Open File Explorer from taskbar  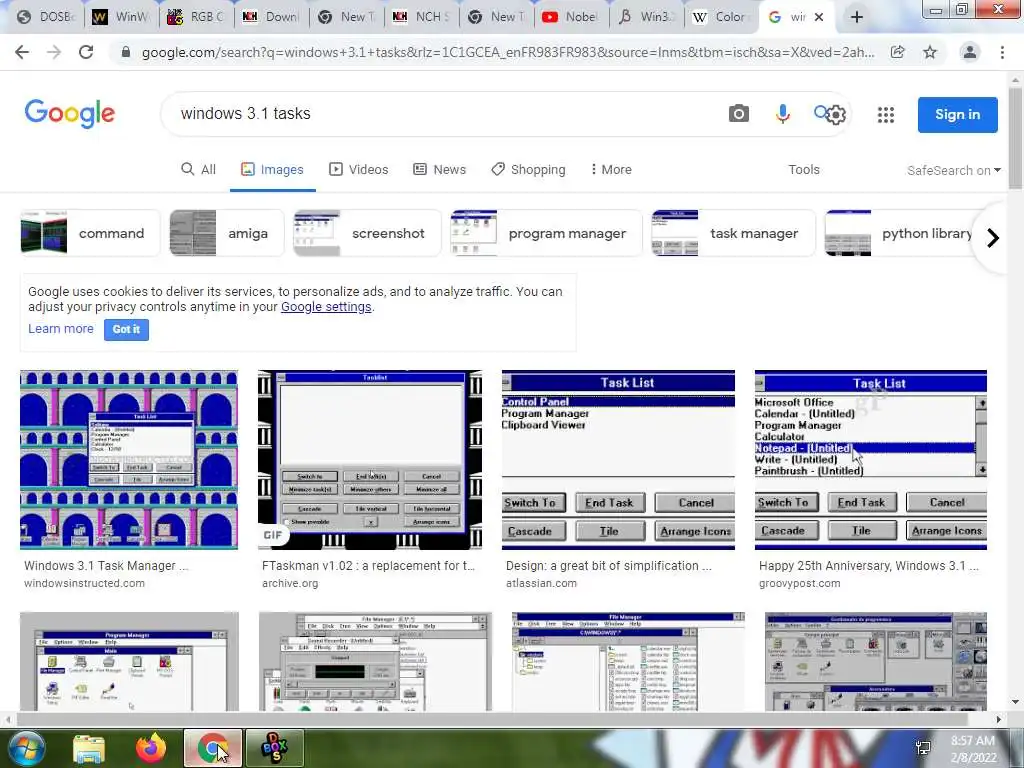[x=89, y=748]
